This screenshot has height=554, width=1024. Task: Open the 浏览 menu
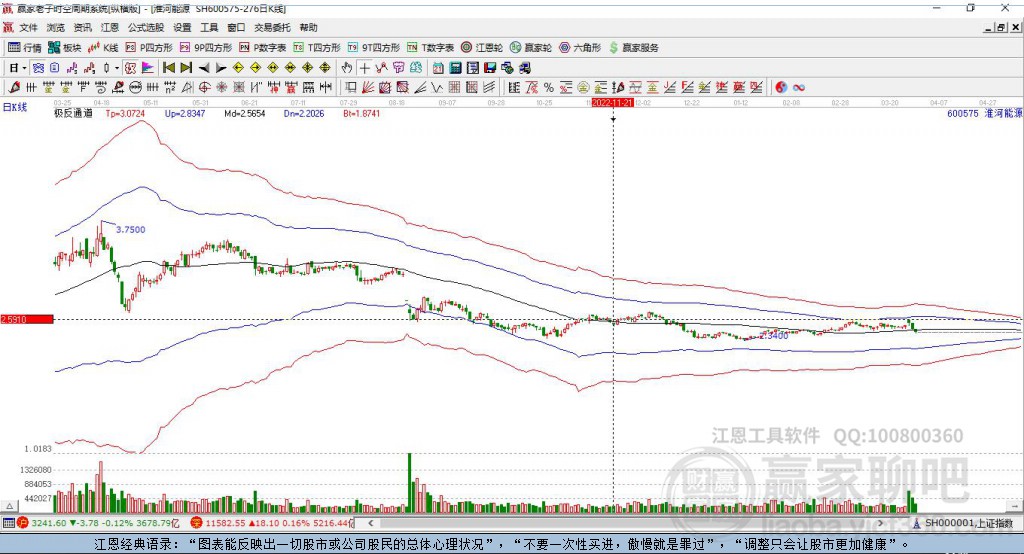click(56, 27)
